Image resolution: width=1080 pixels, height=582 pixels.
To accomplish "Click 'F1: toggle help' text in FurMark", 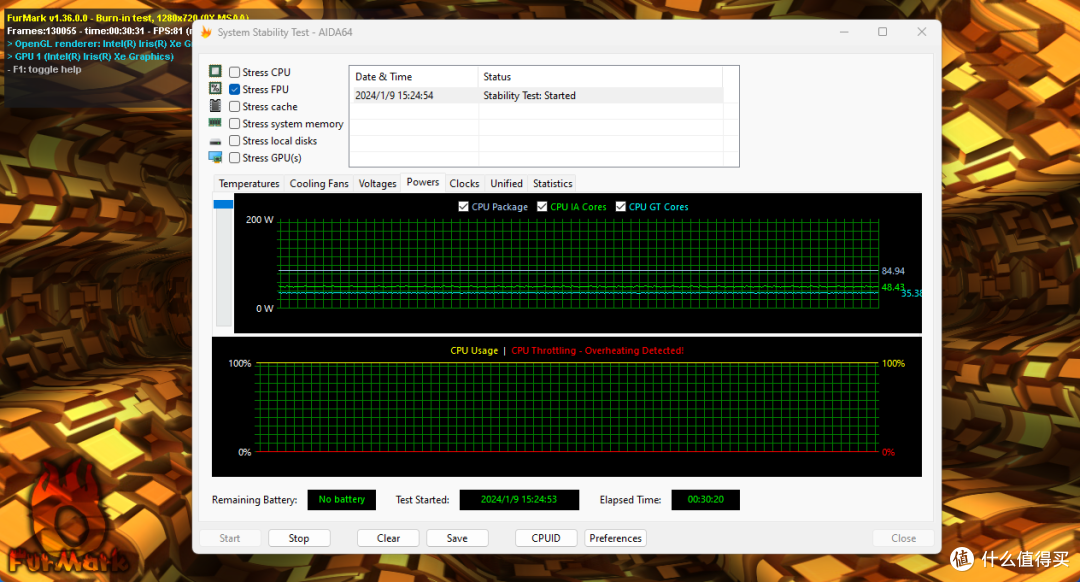I will [x=47, y=70].
